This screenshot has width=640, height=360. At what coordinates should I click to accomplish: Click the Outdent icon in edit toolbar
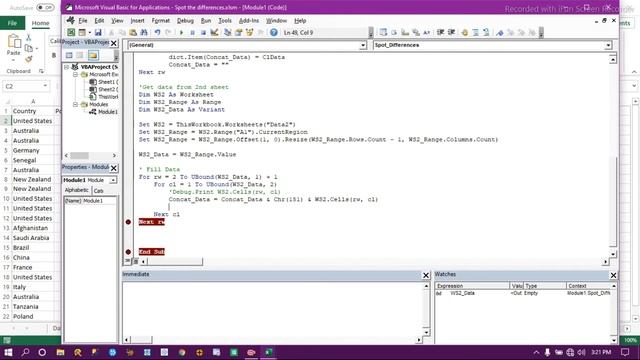coord(451,32)
